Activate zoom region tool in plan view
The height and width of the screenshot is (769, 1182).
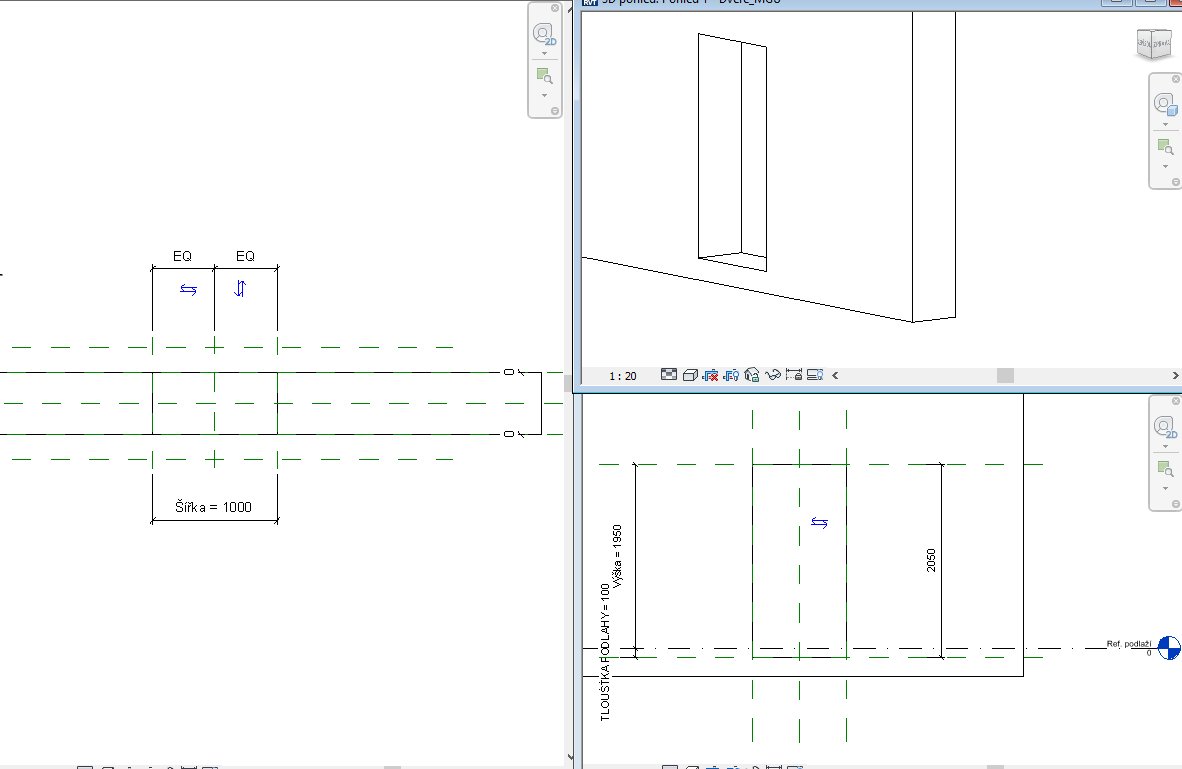click(x=544, y=75)
